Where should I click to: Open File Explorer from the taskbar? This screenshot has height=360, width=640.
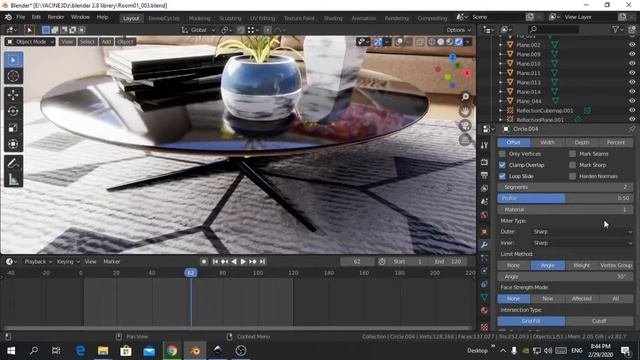click(103, 351)
